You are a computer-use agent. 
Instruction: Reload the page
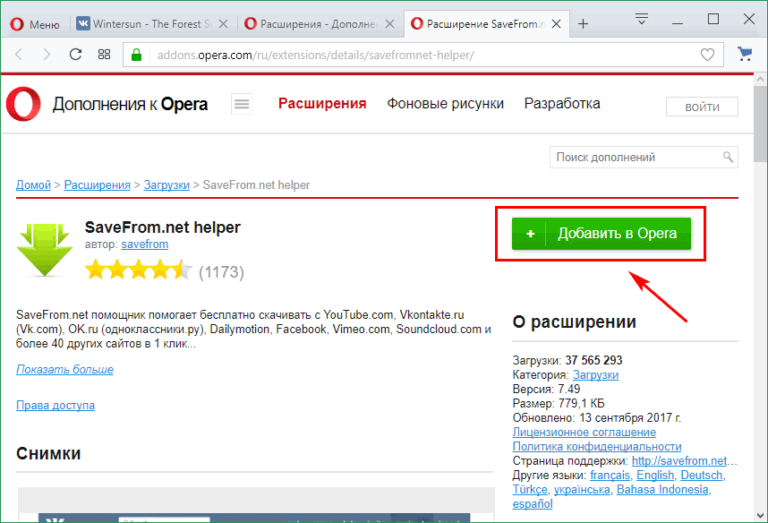tap(75, 54)
